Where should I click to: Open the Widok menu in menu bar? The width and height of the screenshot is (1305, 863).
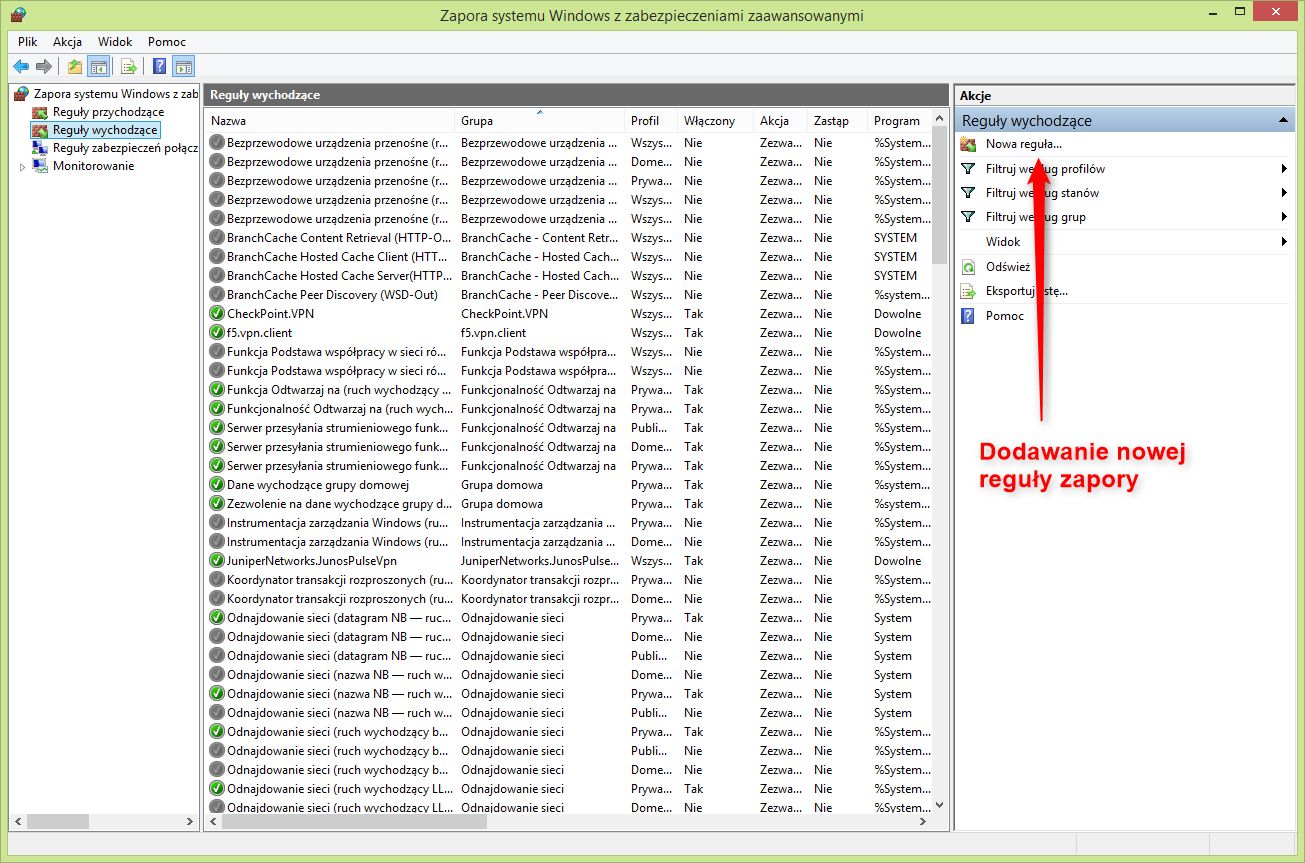coord(116,42)
